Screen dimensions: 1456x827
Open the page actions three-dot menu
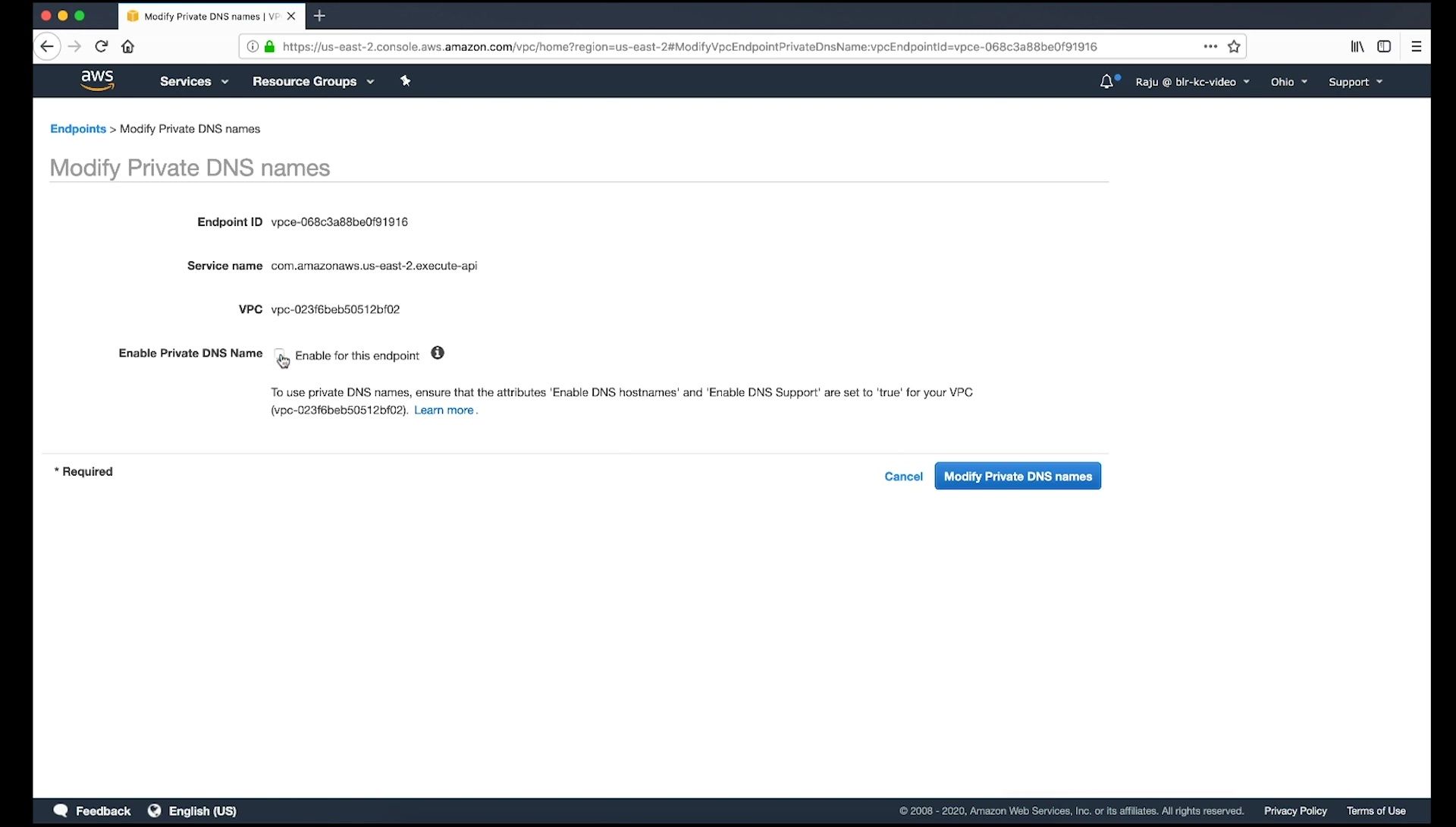coord(1210,46)
